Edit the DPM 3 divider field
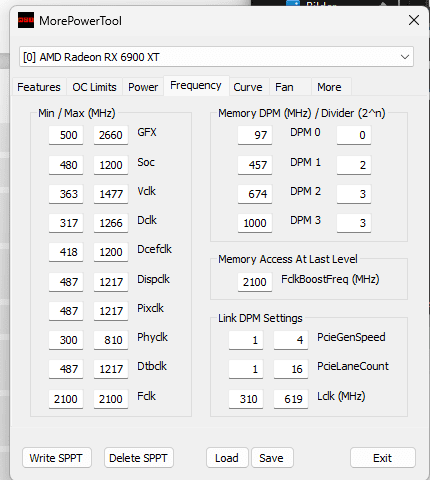 tap(354, 223)
